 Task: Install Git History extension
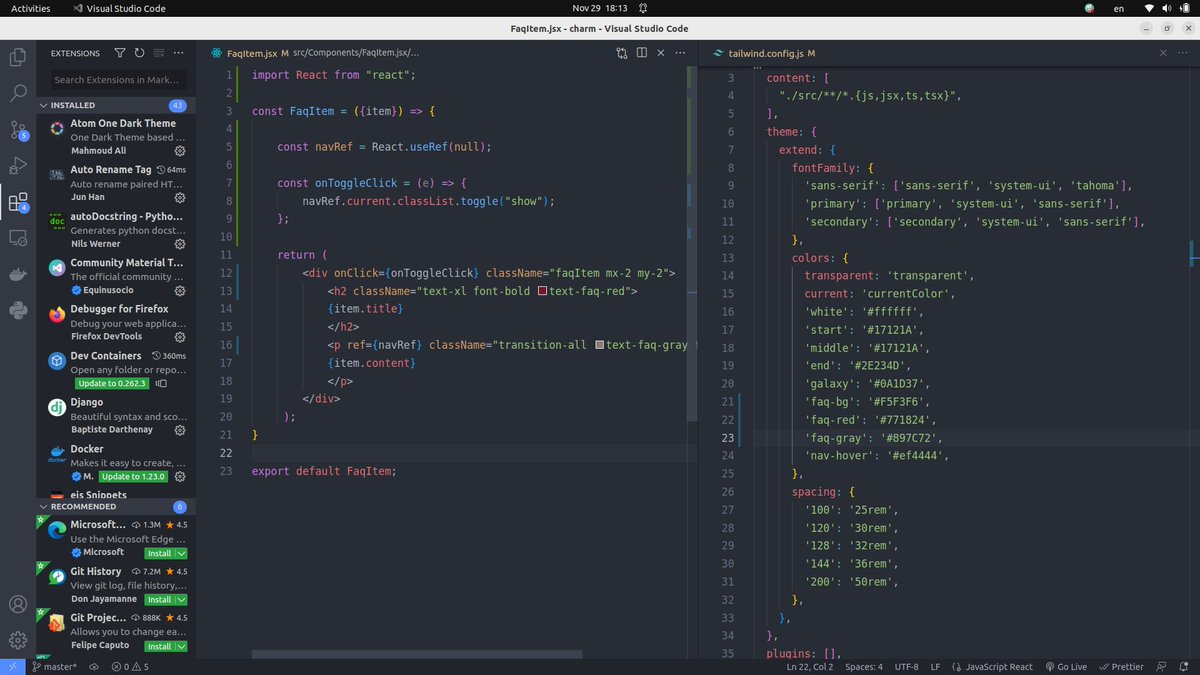(x=159, y=599)
